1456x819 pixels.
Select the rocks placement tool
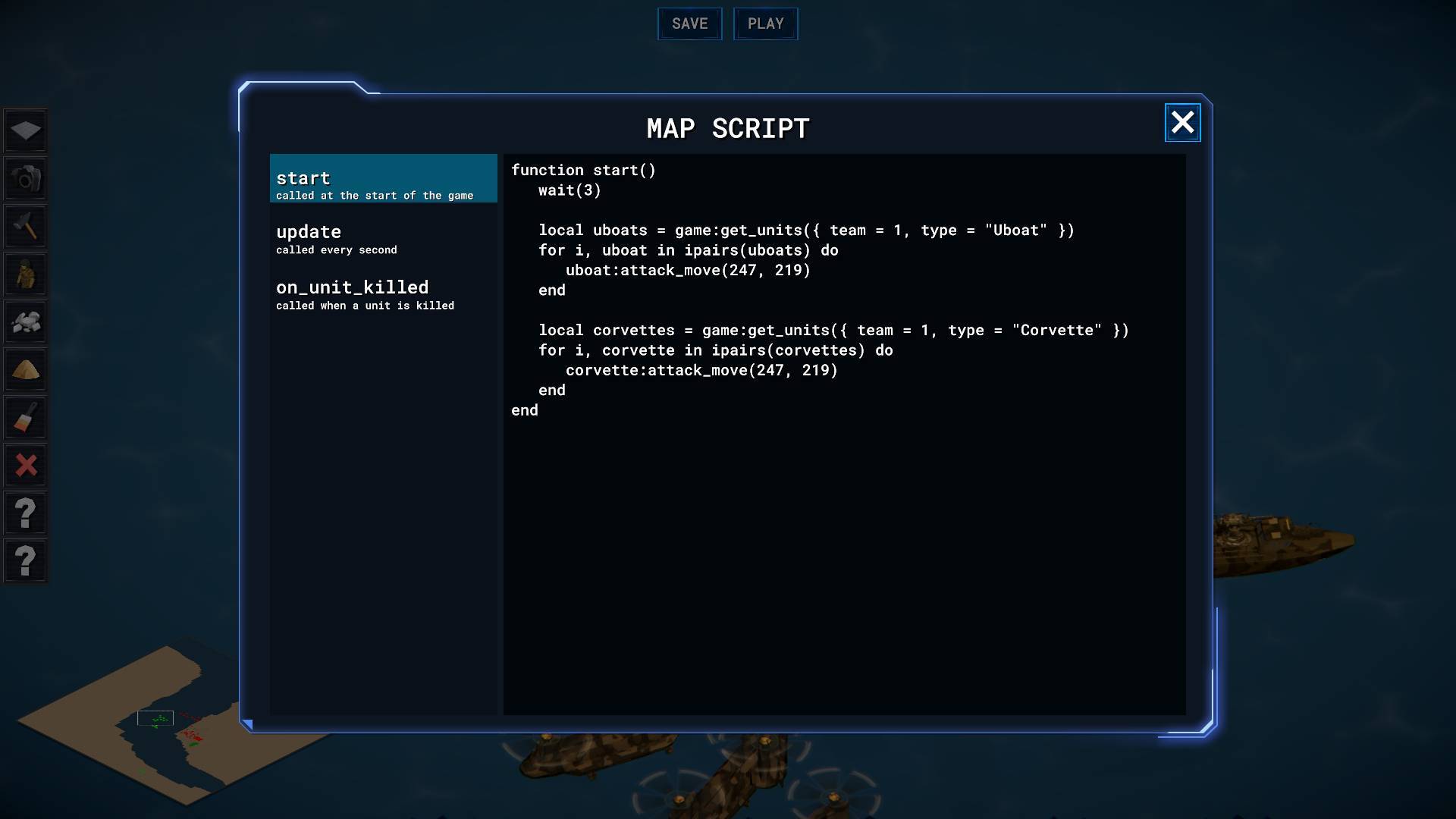[x=26, y=322]
